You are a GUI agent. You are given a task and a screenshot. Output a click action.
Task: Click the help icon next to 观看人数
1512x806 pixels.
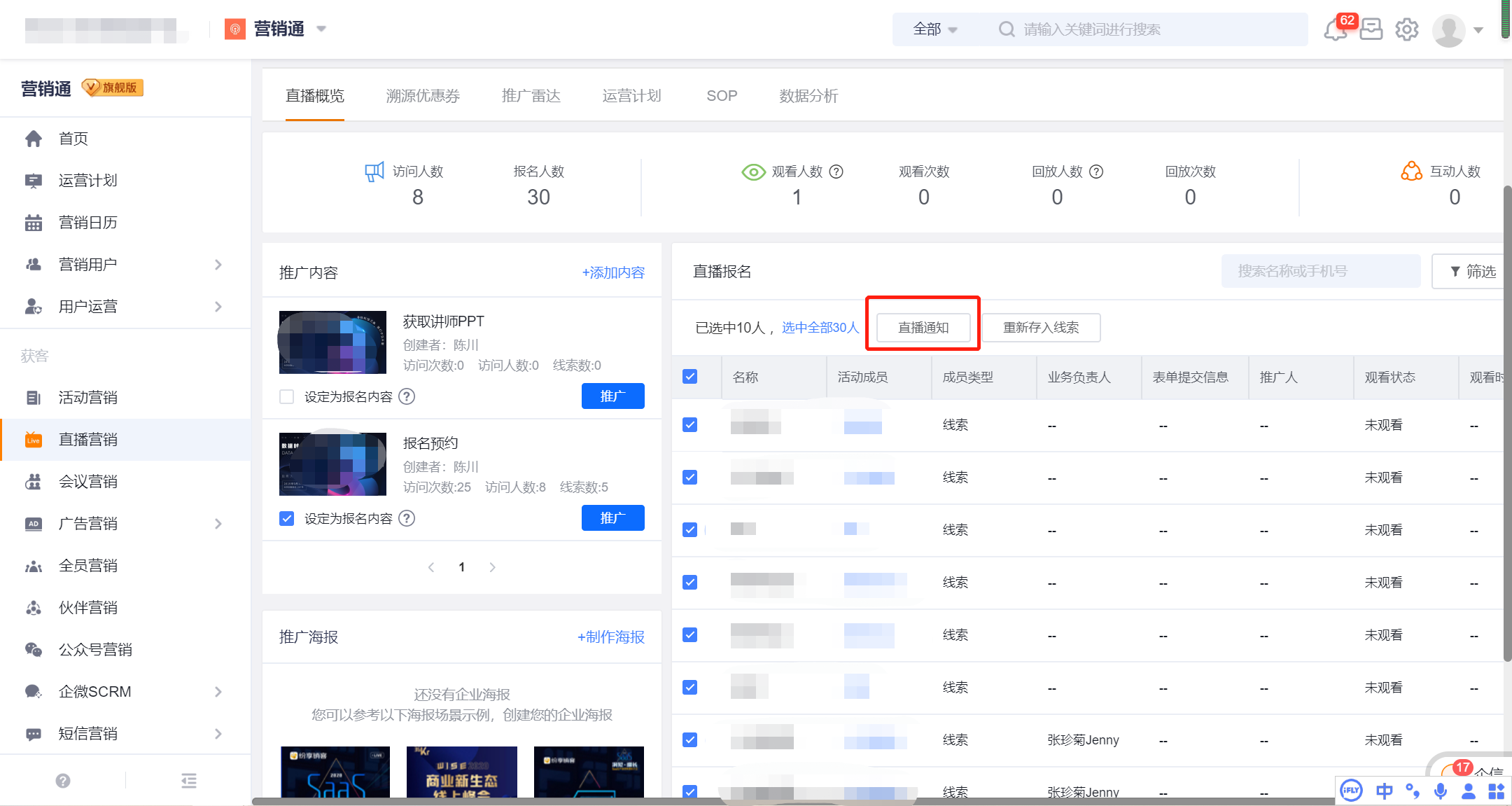836,172
